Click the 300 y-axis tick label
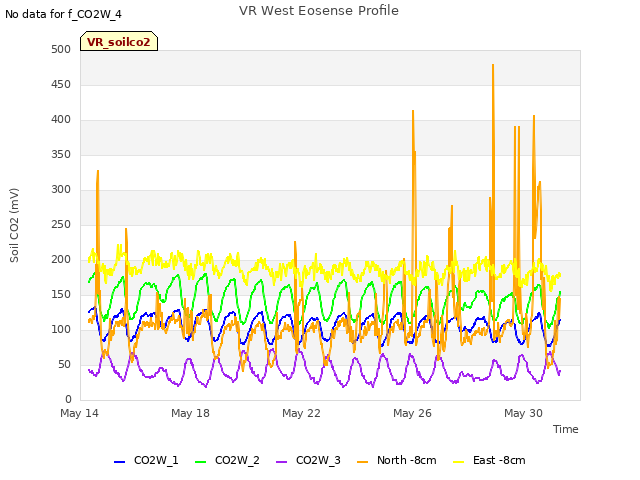 61,189
